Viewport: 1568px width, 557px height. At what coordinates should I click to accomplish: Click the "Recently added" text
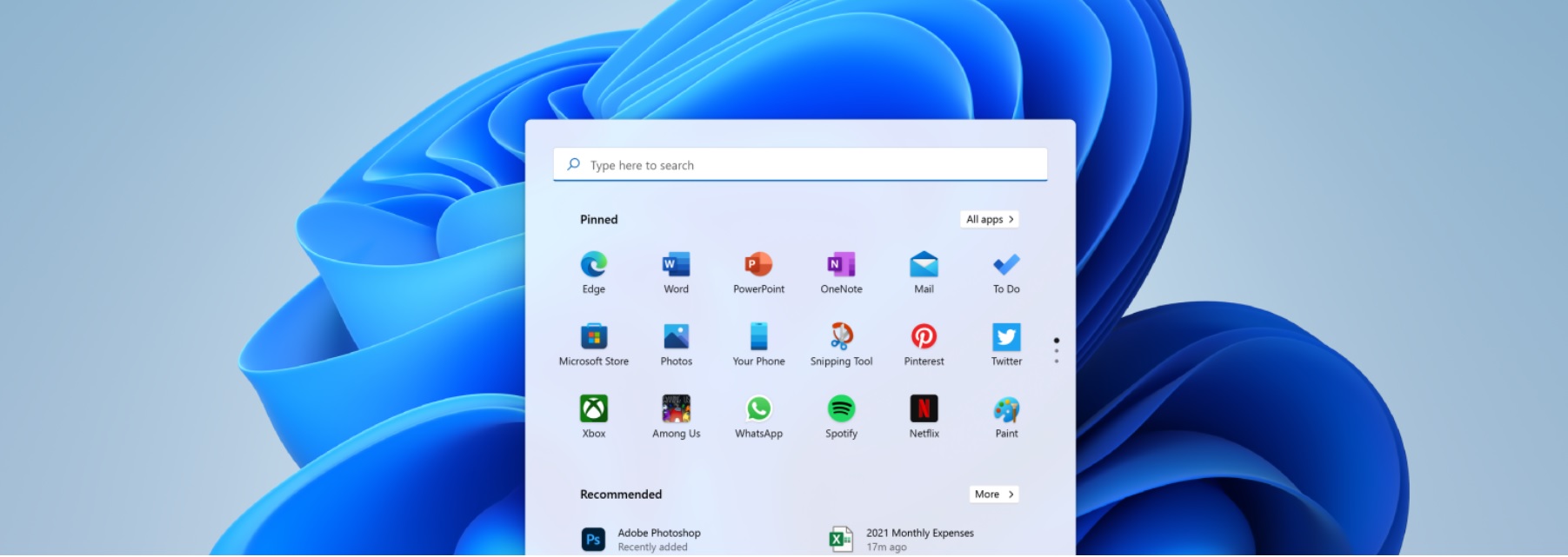point(652,547)
